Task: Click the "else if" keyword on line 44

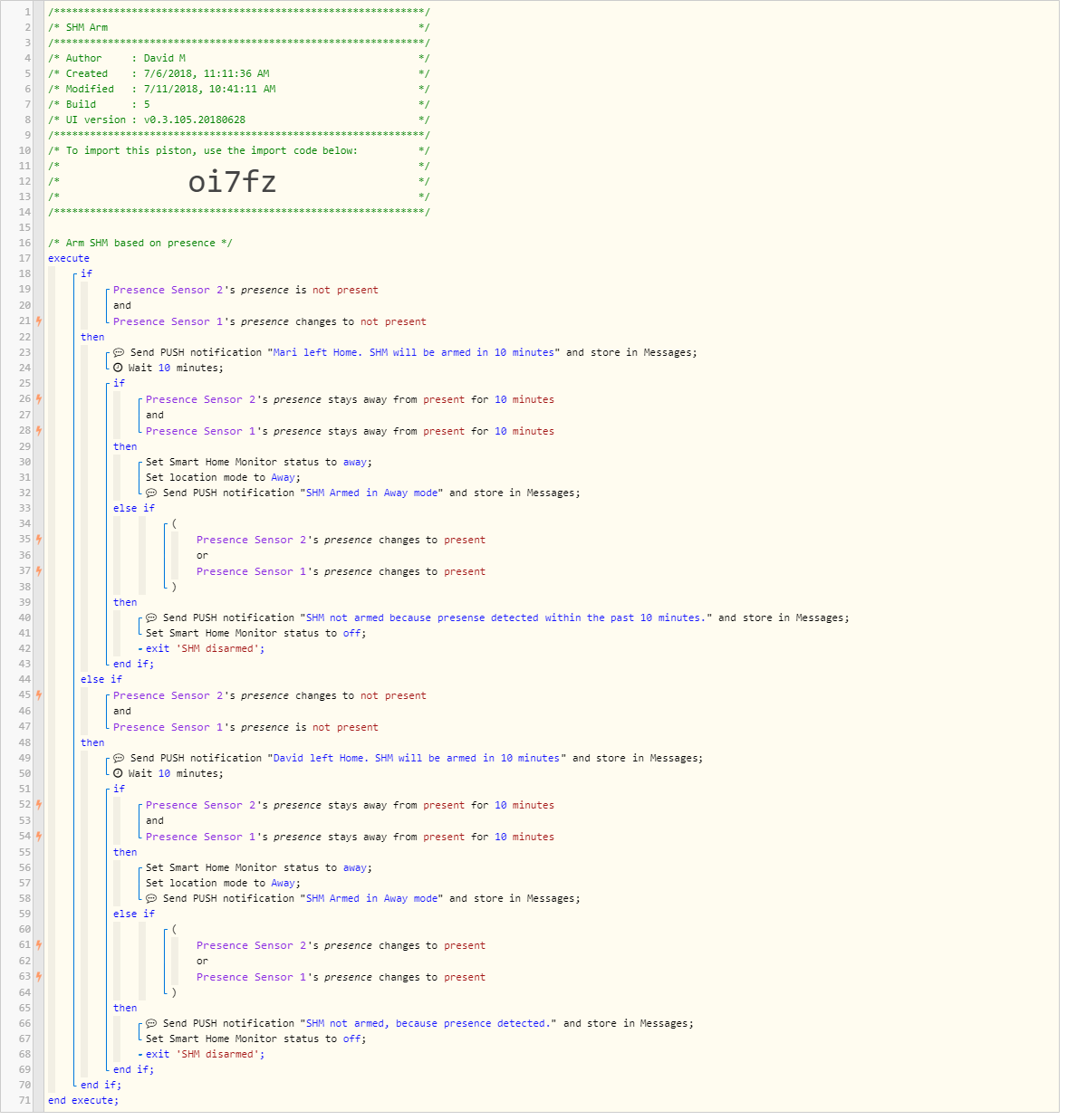Action: pyautogui.click(x=101, y=680)
